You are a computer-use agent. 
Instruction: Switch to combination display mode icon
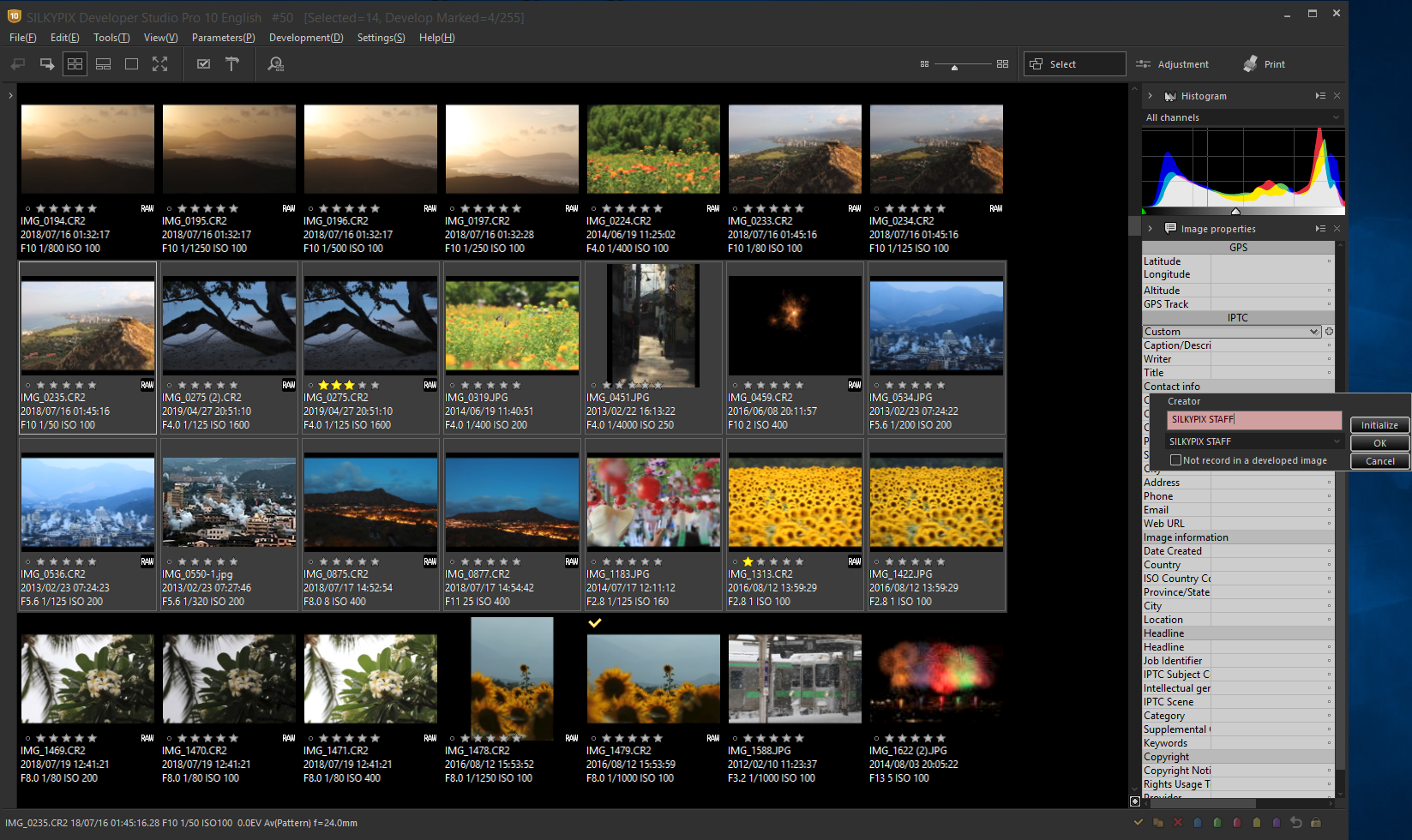pyautogui.click(x=103, y=64)
